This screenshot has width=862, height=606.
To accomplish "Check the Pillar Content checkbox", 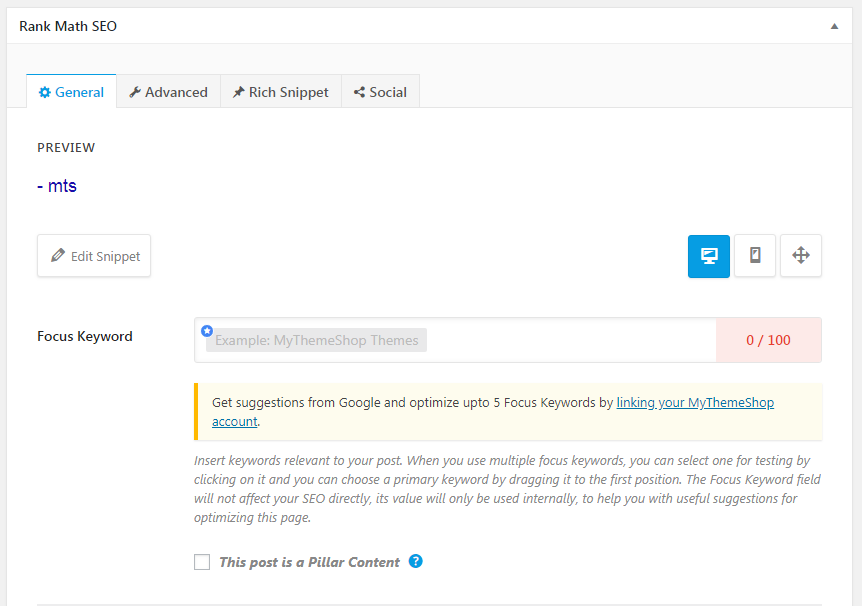I will (202, 562).
